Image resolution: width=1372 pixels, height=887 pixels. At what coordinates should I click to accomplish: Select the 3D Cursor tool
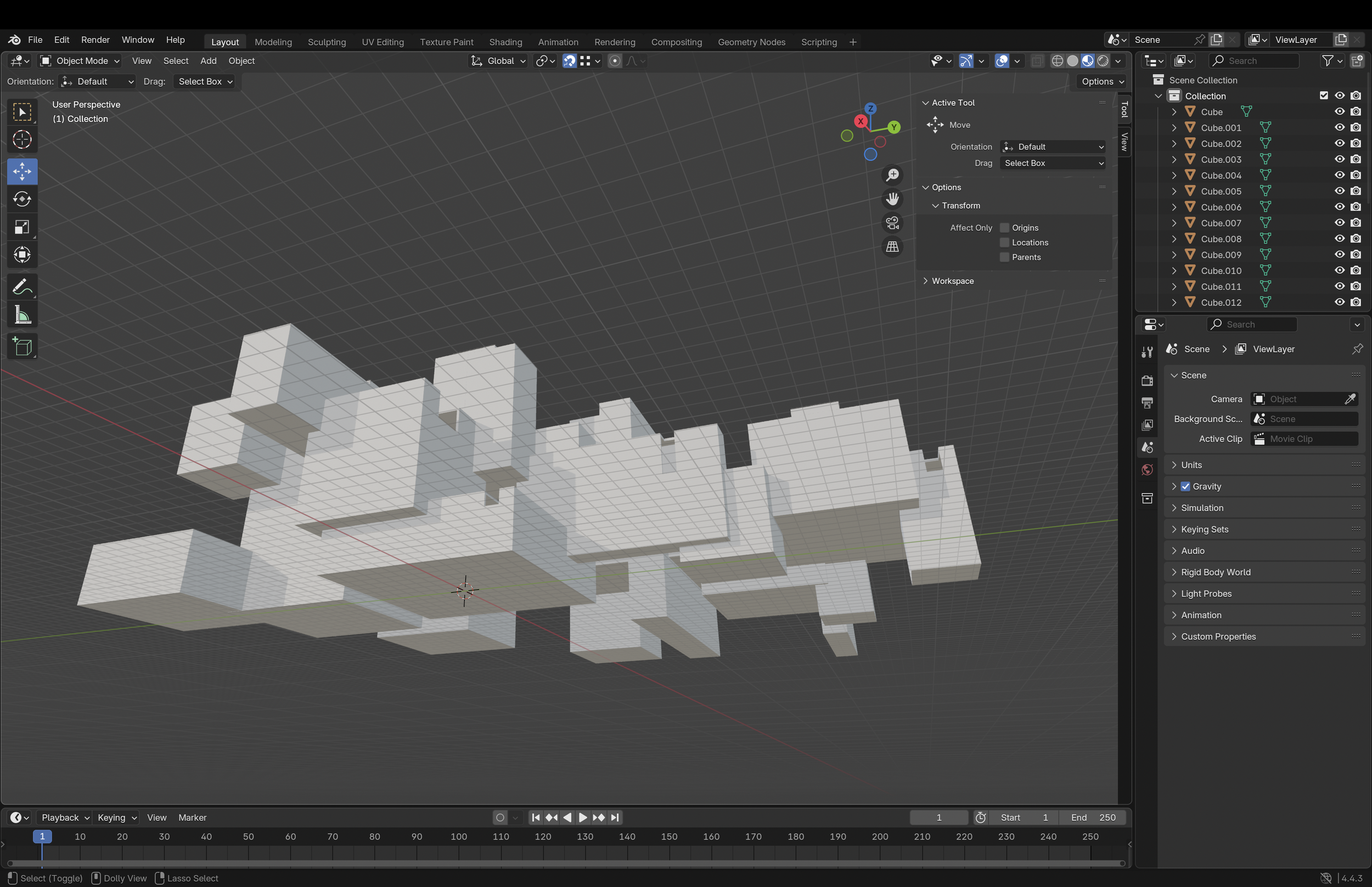pos(22,139)
